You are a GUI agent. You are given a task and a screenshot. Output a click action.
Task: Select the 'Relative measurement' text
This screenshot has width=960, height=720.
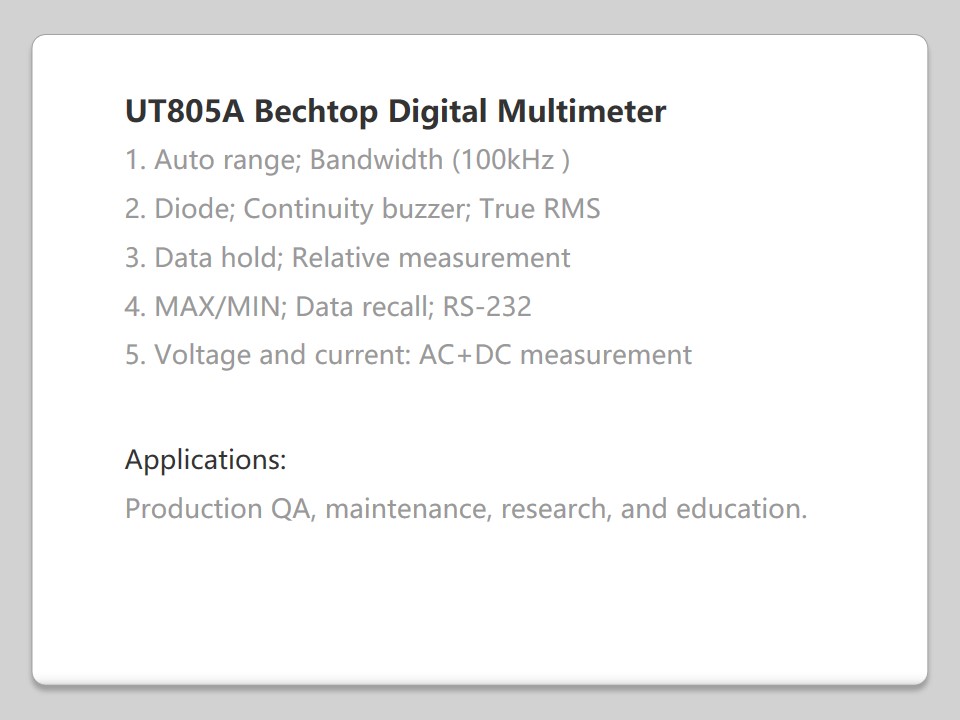[431, 258]
